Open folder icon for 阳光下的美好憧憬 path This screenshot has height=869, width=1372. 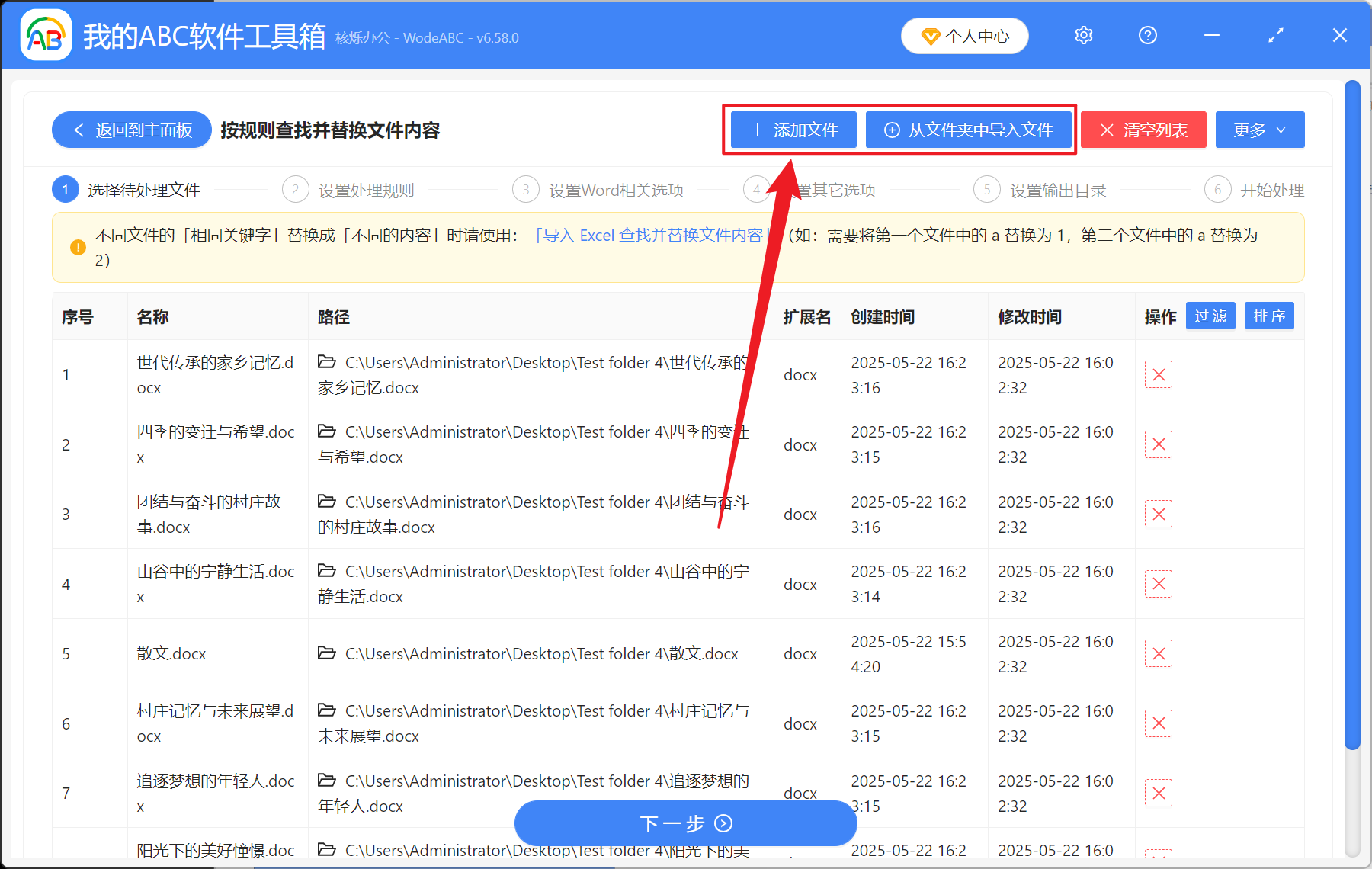(327, 848)
